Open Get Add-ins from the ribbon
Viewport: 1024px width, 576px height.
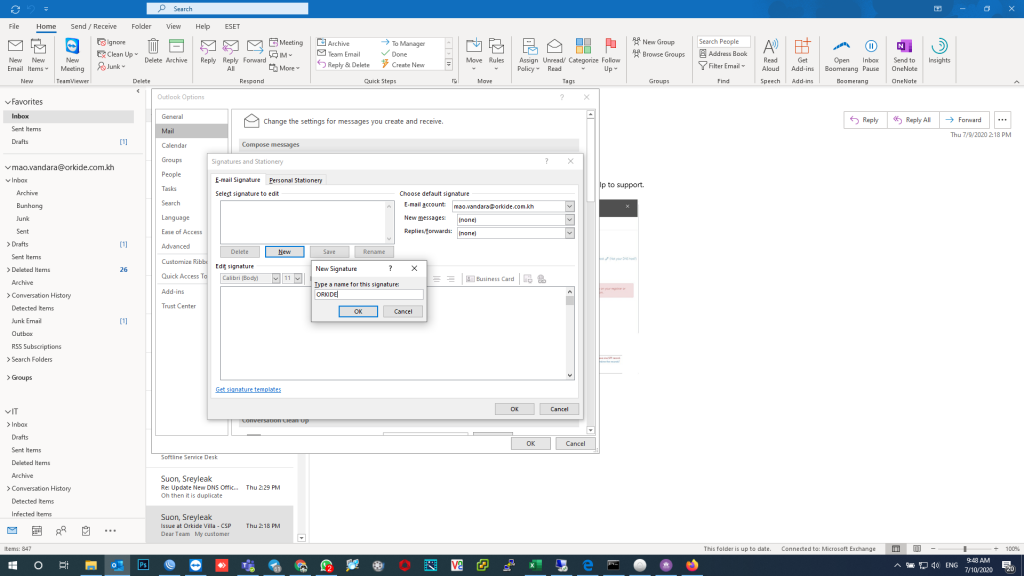tap(801, 52)
